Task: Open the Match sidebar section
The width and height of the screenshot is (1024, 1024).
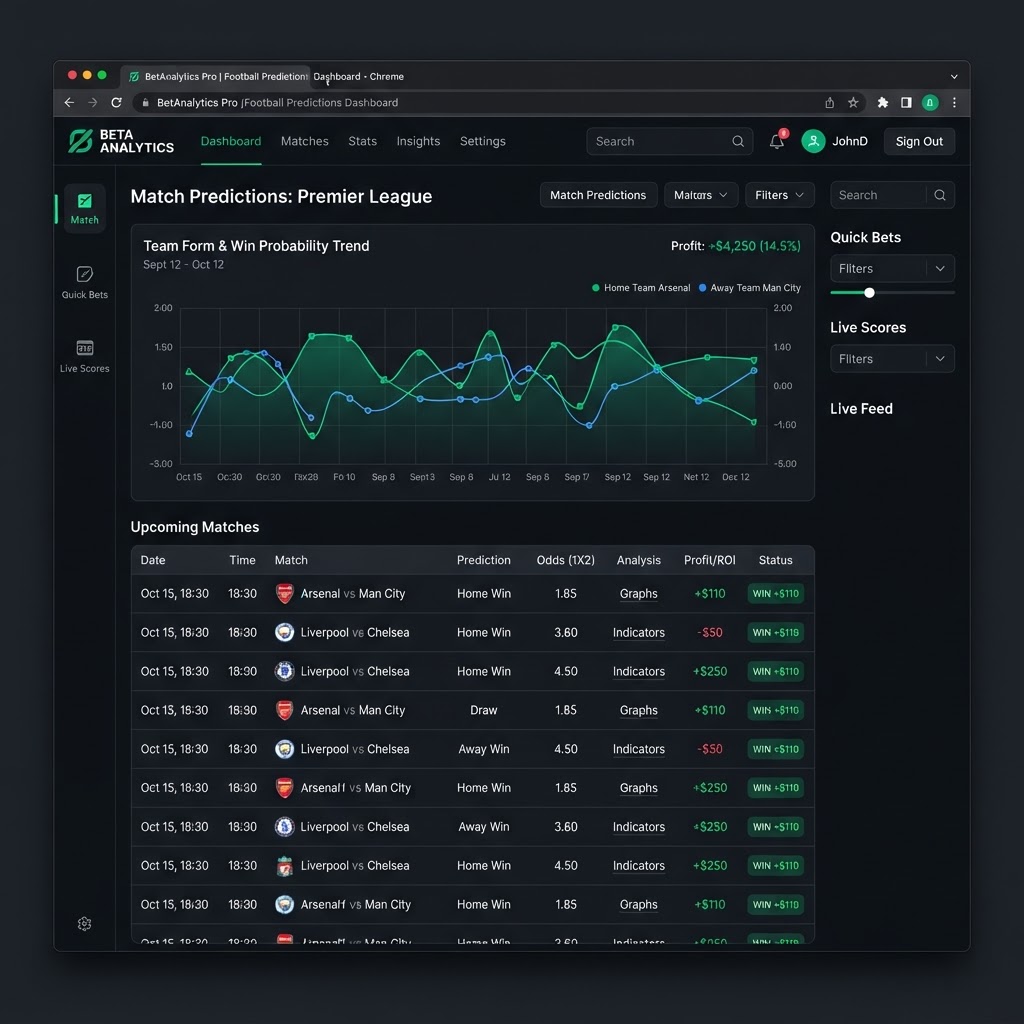Action: 84,208
